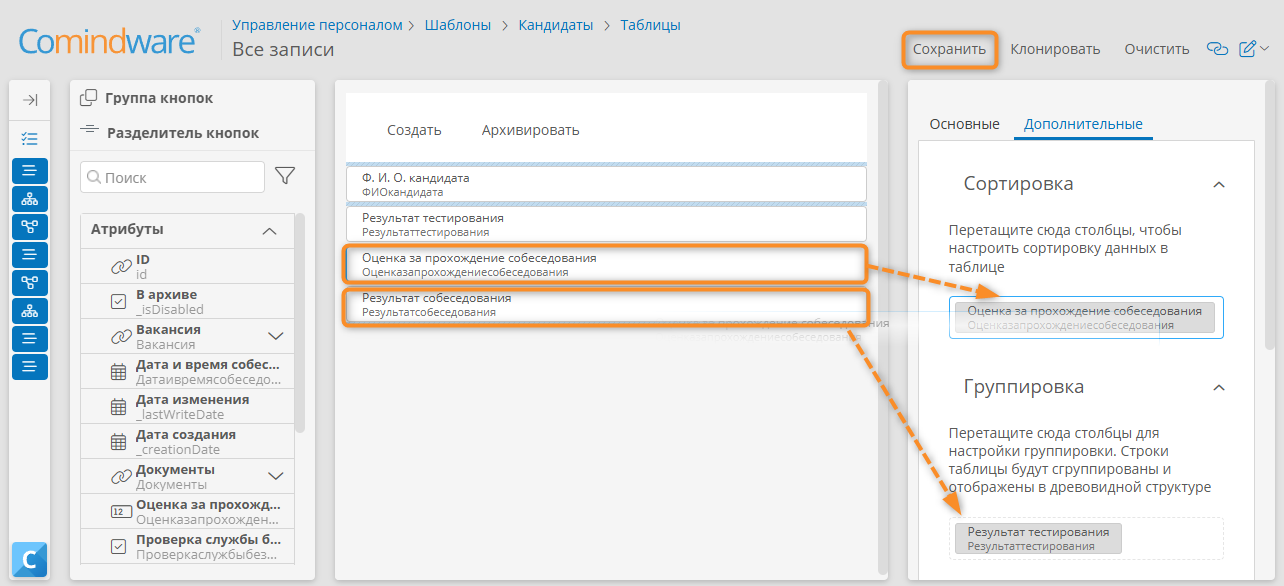Focus the Поиск search field
The height and width of the screenshot is (586, 1284).
coord(172,177)
